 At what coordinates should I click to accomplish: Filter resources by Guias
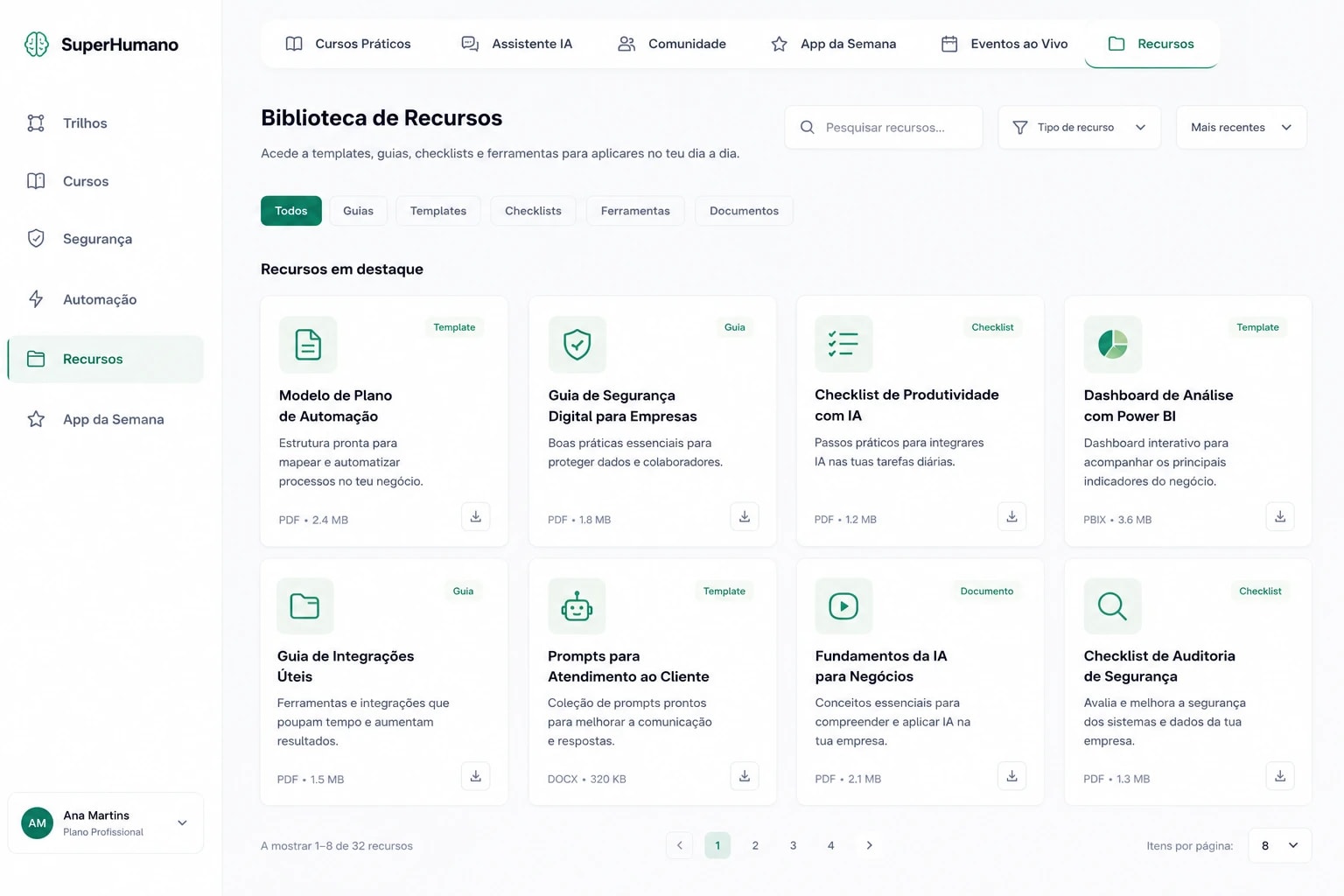click(x=358, y=211)
